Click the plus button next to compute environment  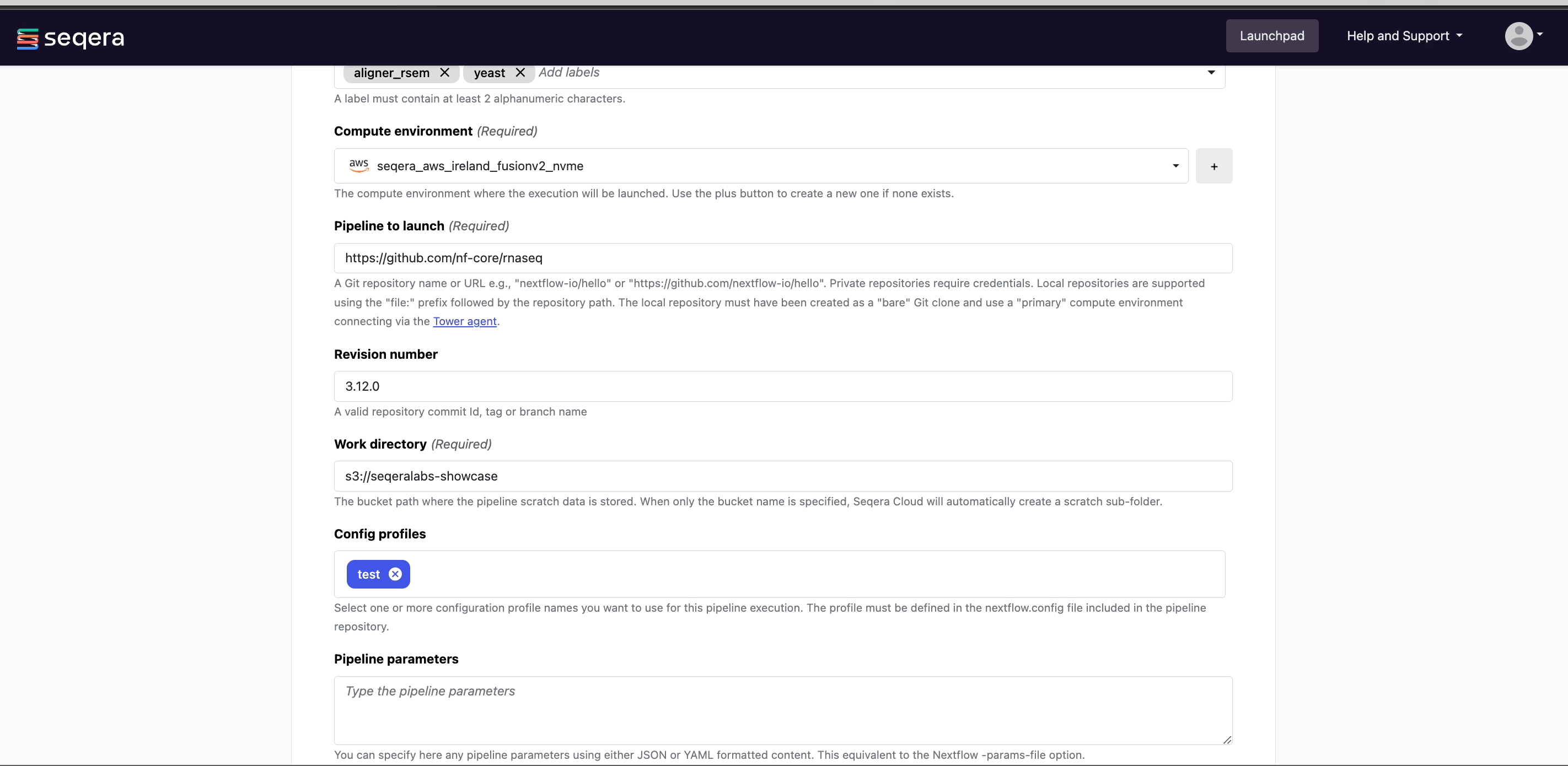1214,166
